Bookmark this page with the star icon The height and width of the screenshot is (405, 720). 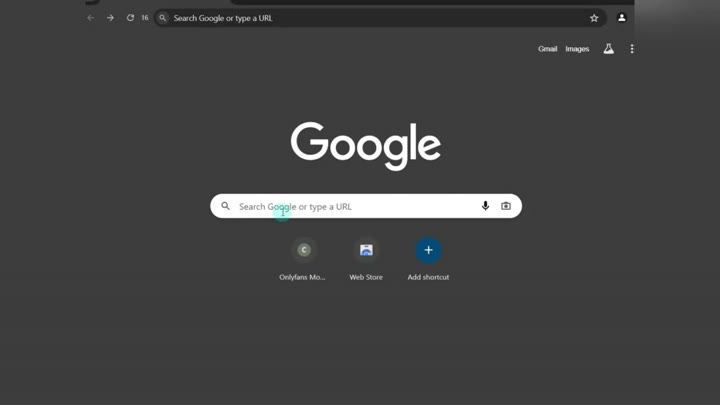tap(594, 18)
